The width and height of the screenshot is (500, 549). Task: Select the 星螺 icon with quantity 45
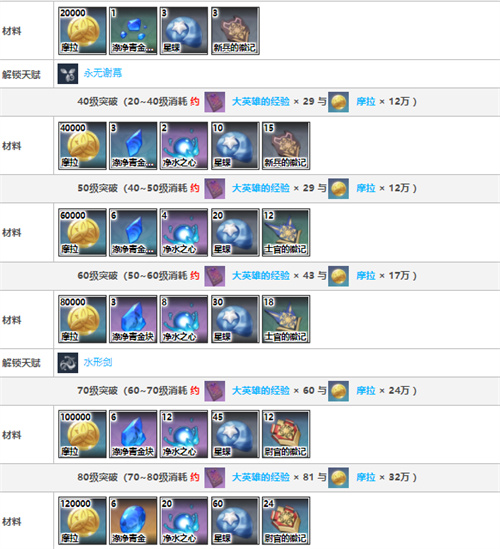235,434
